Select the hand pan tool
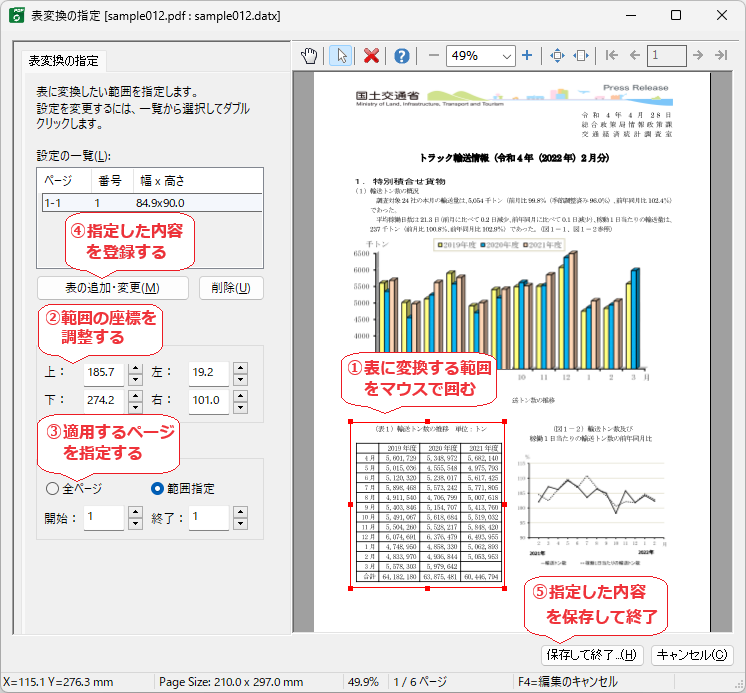 (x=309, y=56)
